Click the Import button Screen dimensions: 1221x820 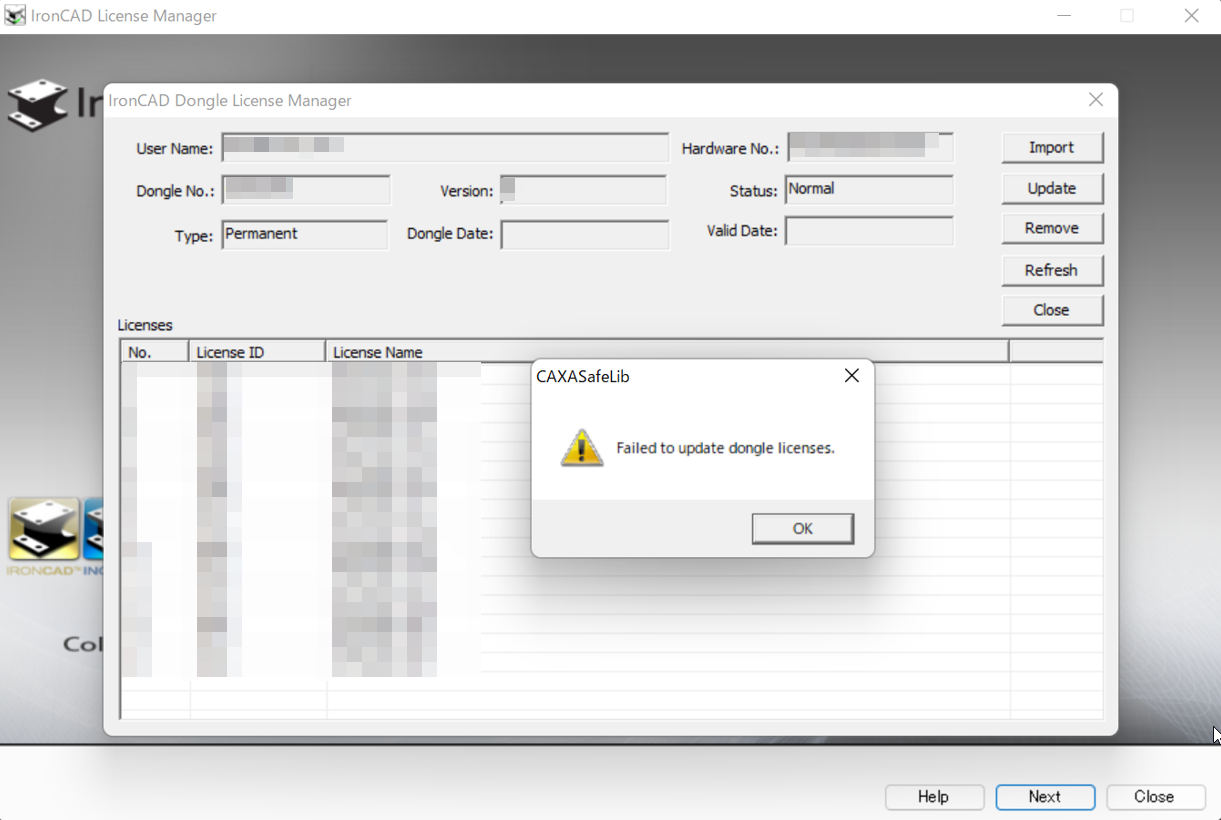coord(1052,148)
